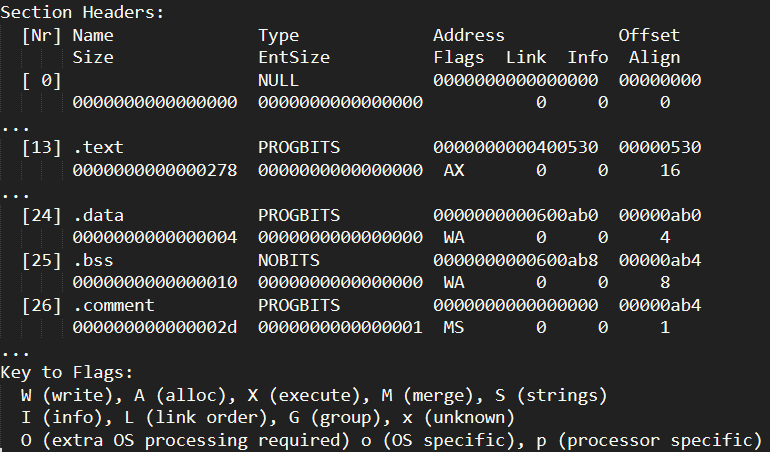
Task: Click section index [13]
Action: coord(41,147)
